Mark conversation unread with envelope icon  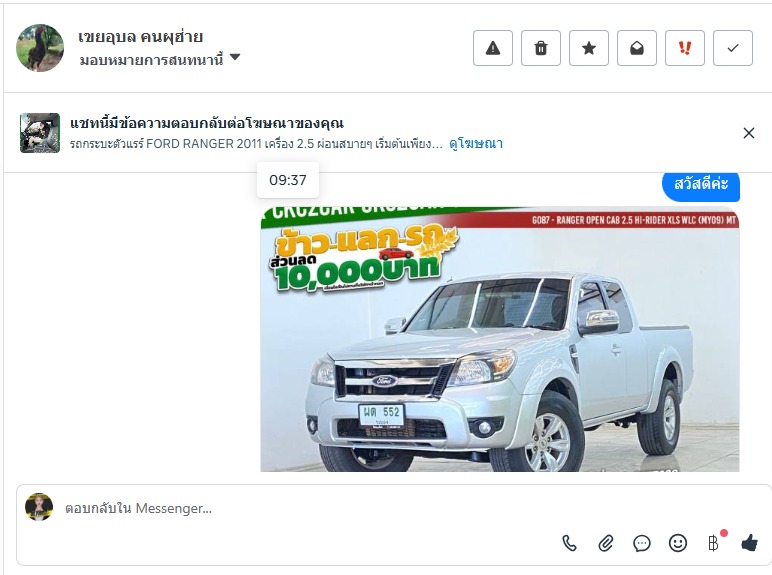[637, 48]
